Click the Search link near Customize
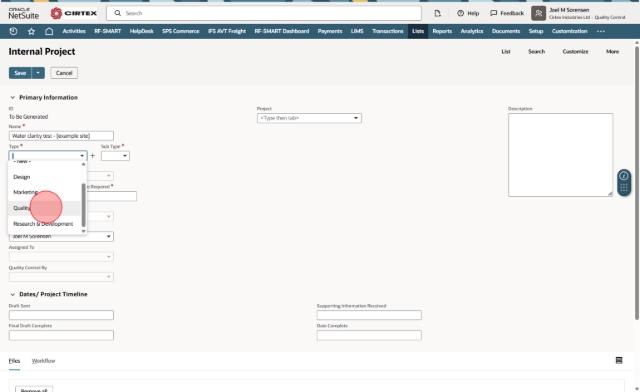Image resolution: width=640 pixels, height=392 pixels. 536,51
